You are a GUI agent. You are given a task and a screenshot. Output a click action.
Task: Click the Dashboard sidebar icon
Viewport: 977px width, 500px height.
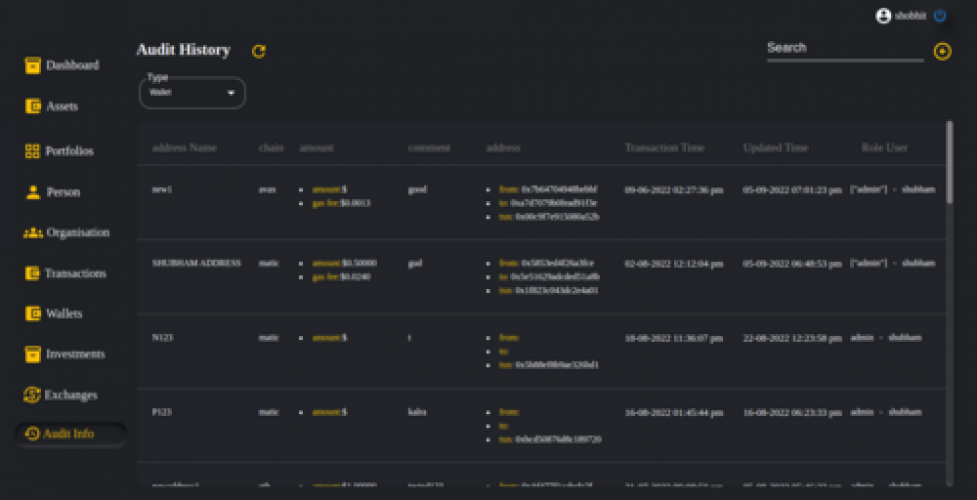32,65
